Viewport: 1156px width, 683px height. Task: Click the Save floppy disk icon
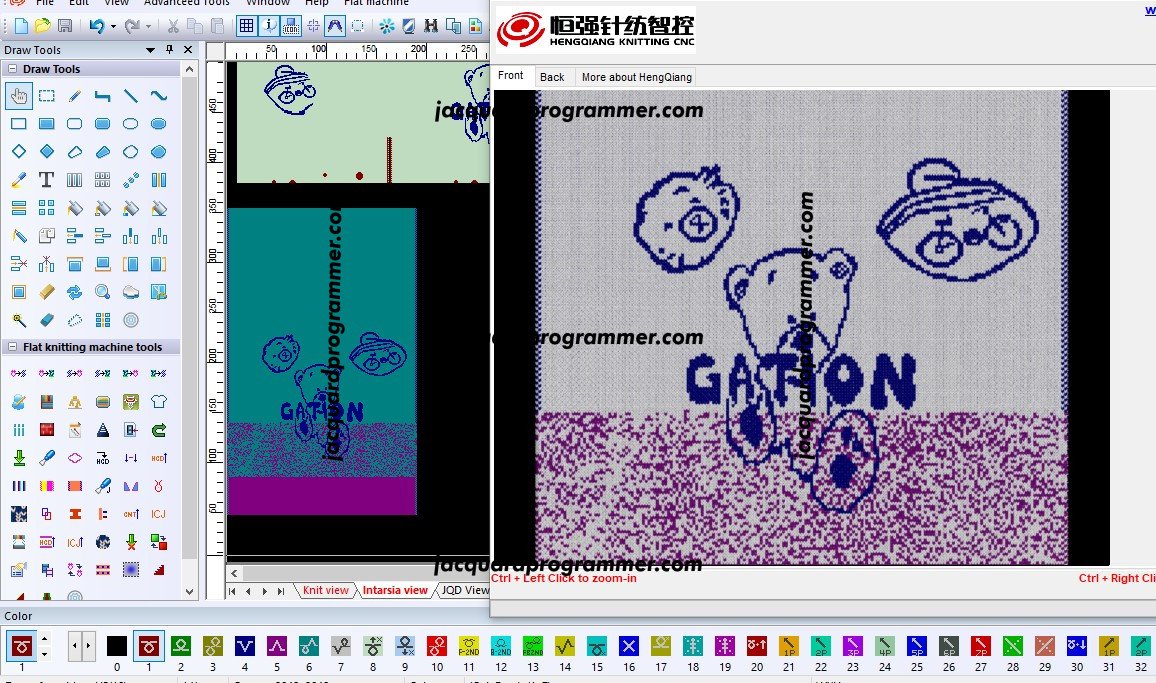point(64,26)
